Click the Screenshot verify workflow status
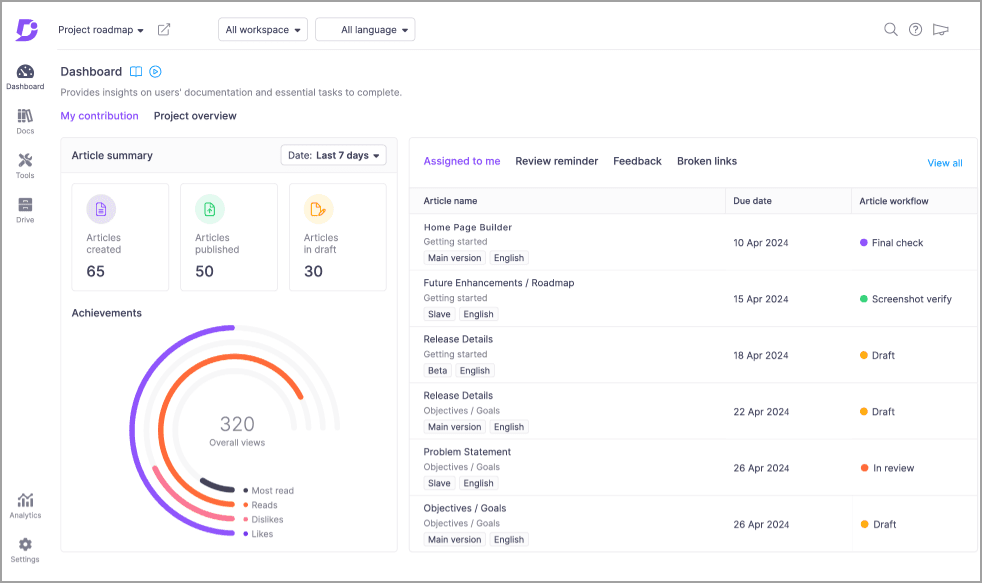Image resolution: width=982 pixels, height=583 pixels. click(x=906, y=299)
